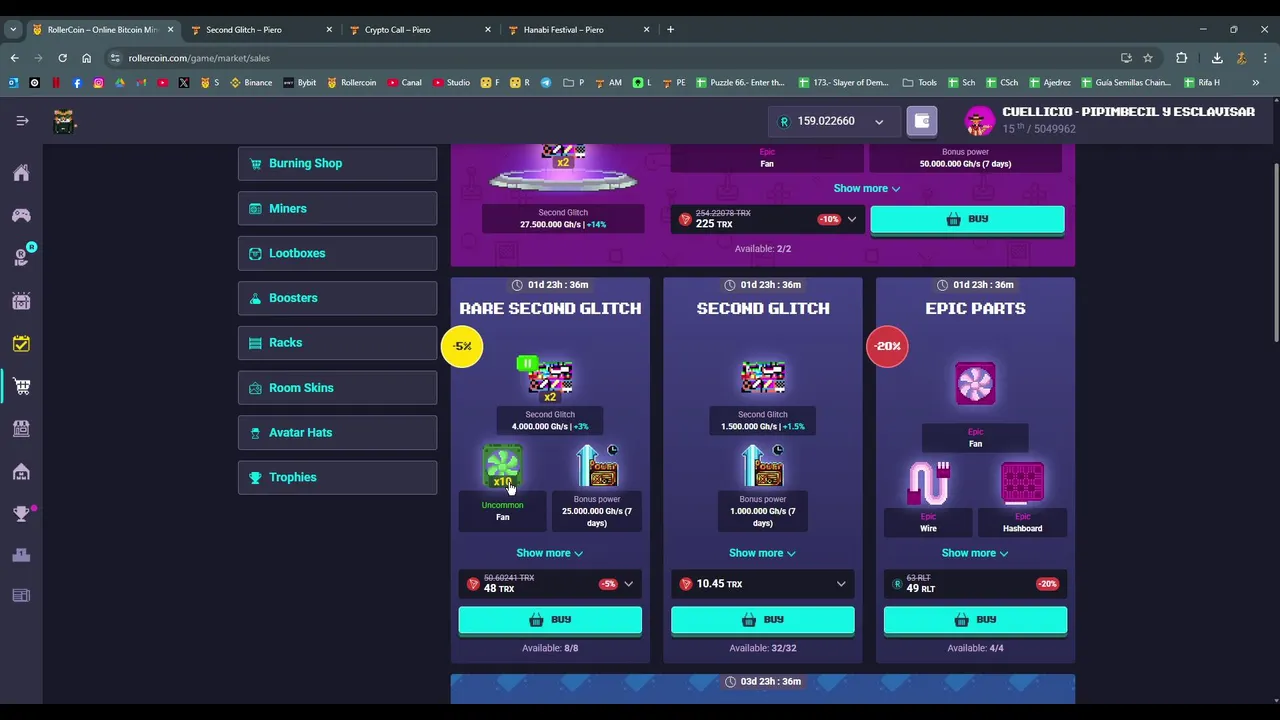Open the Telegram bookmark icon
Image resolution: width=1280 pixels, height=720 pixels.
546,82
